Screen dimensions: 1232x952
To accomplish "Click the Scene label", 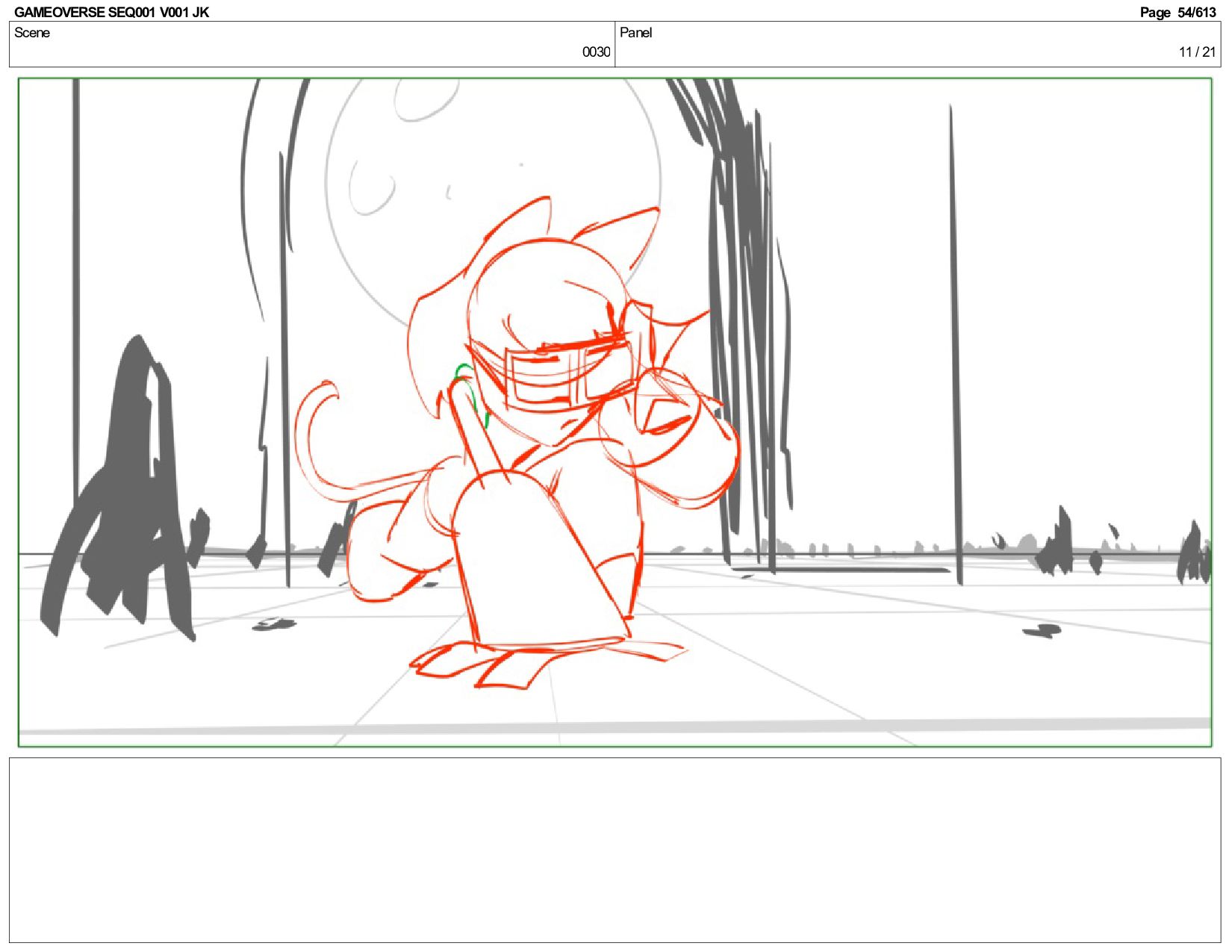I will coord(32,32).
